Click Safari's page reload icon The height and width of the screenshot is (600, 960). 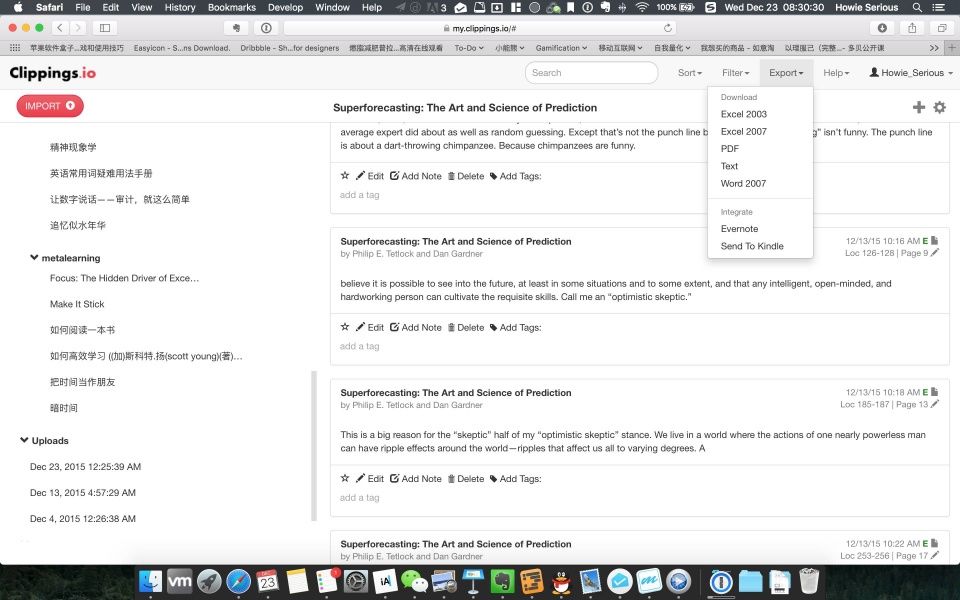click(667, 28)
